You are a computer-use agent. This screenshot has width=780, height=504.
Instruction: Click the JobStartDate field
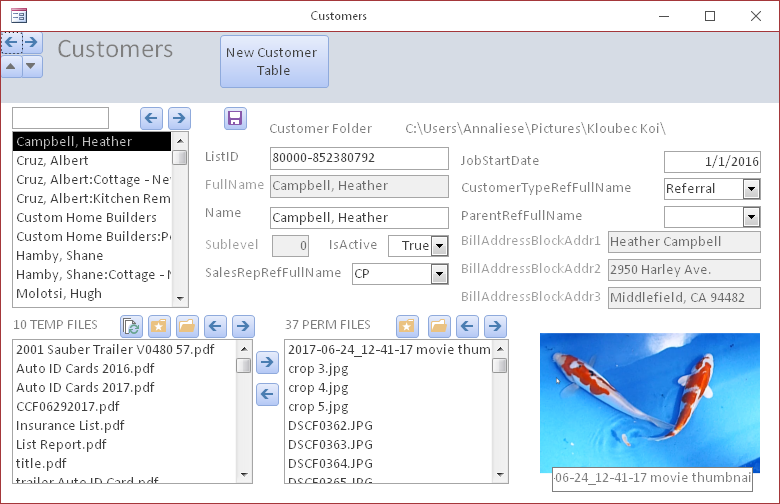coord(712,162)
